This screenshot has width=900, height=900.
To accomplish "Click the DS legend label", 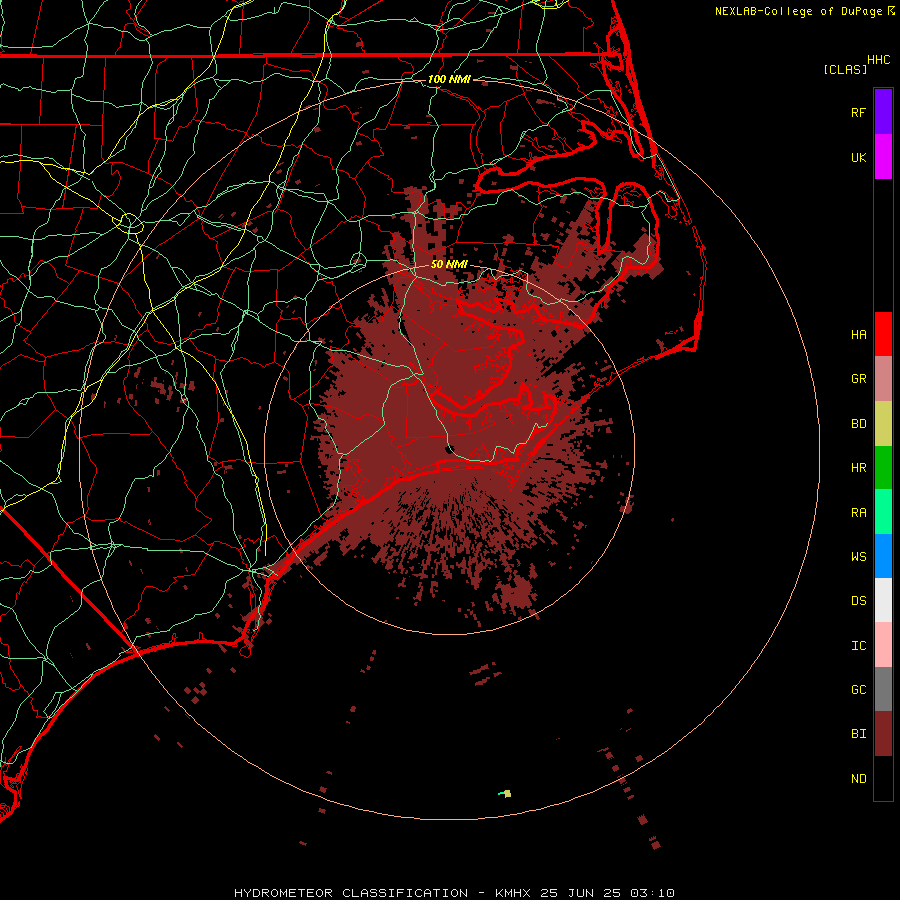I will tap(858, 601).
